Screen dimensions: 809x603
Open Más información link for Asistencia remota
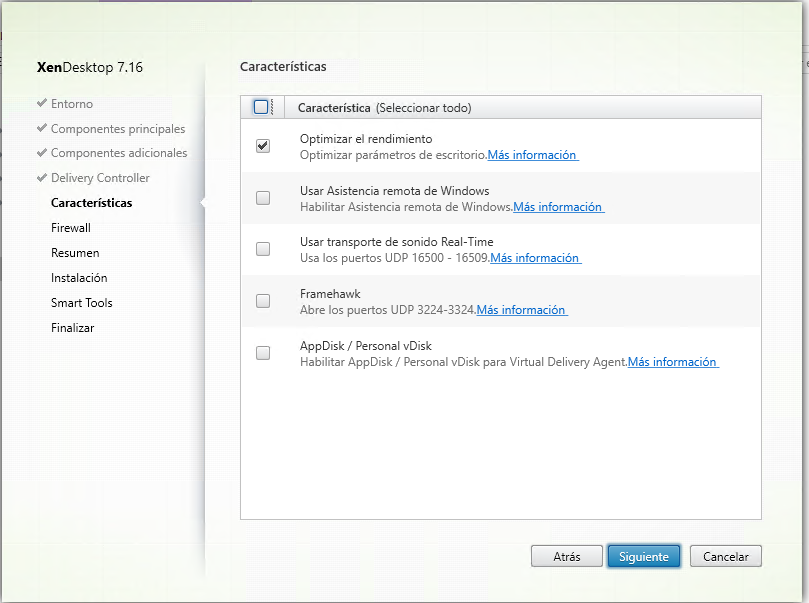tap(558, 207)
